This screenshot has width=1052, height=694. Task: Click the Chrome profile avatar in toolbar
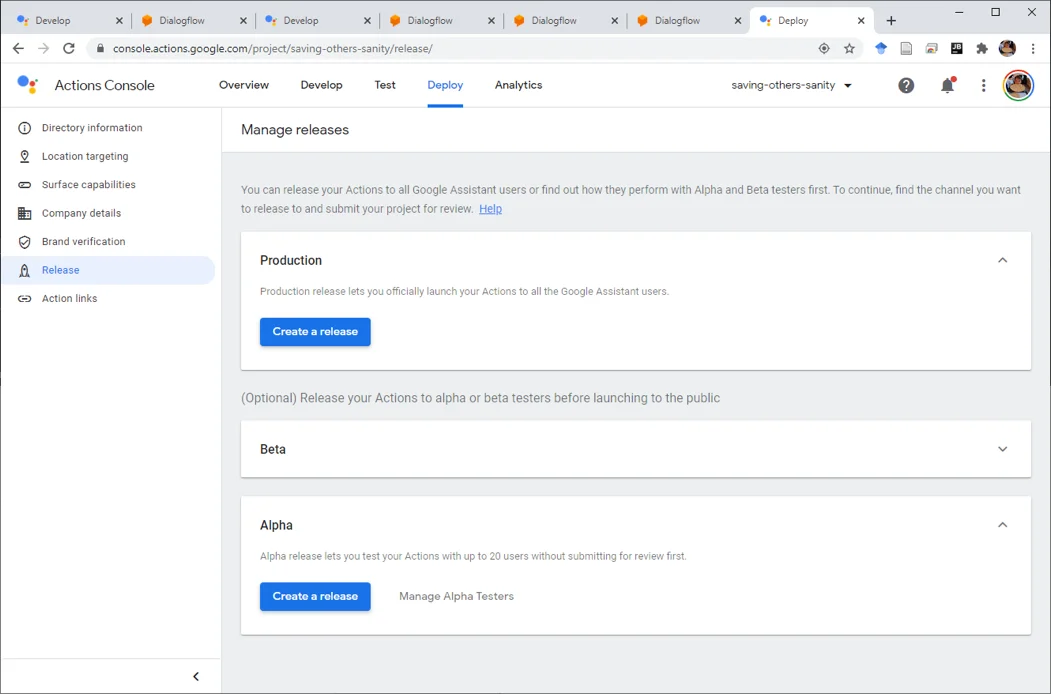click(x=1007, y=48)
